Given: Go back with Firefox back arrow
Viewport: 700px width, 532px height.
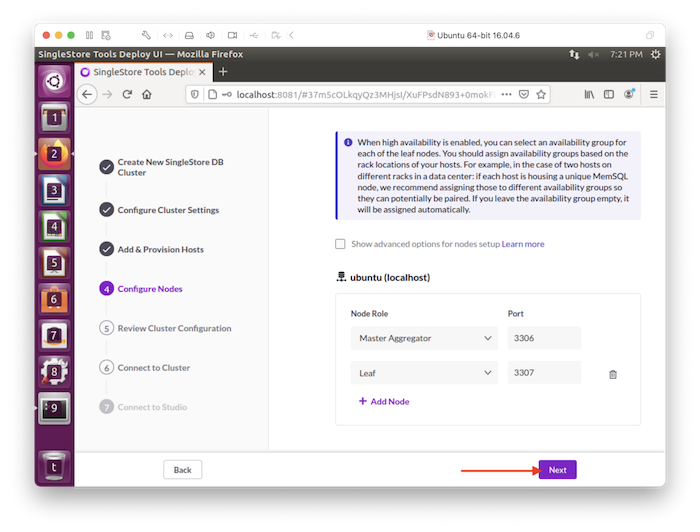Looking at the screenshot, I should [87, 95].
